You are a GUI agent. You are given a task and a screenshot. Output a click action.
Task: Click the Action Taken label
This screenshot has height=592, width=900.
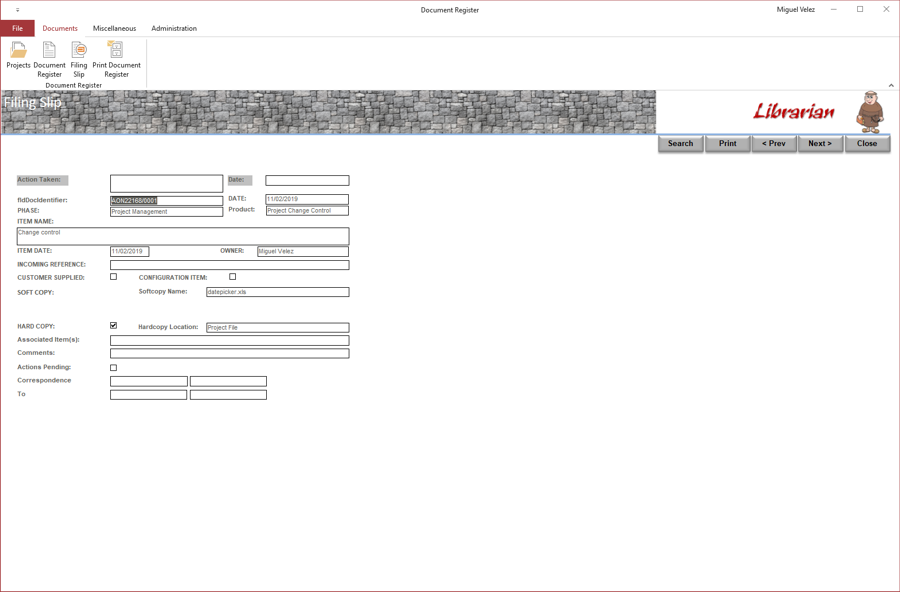click(x=42, y=180)
